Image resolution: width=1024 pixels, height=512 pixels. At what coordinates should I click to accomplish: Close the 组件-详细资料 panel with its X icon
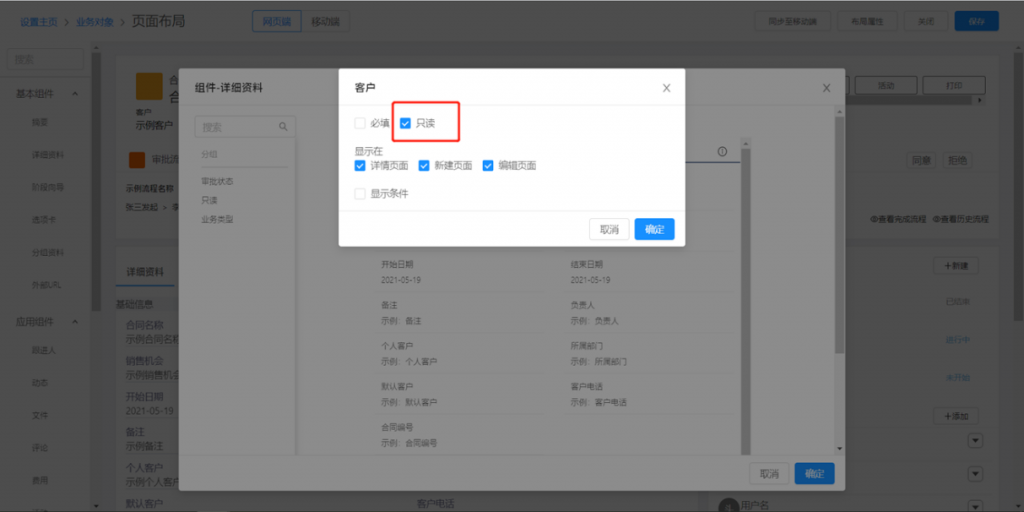[826, 88]
